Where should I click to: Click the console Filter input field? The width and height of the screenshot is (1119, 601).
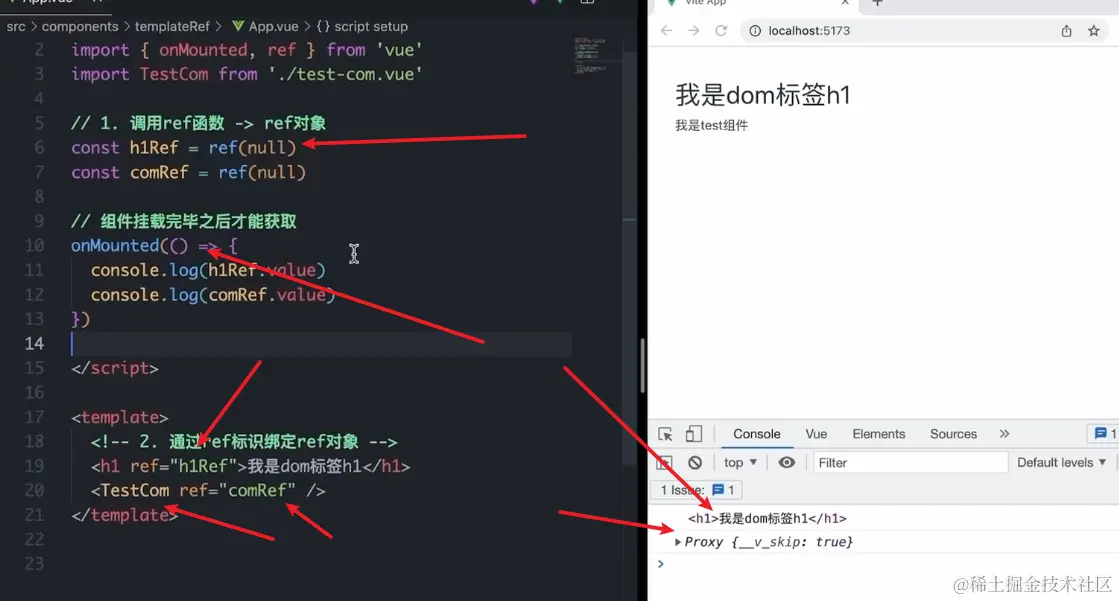(910, 463)
